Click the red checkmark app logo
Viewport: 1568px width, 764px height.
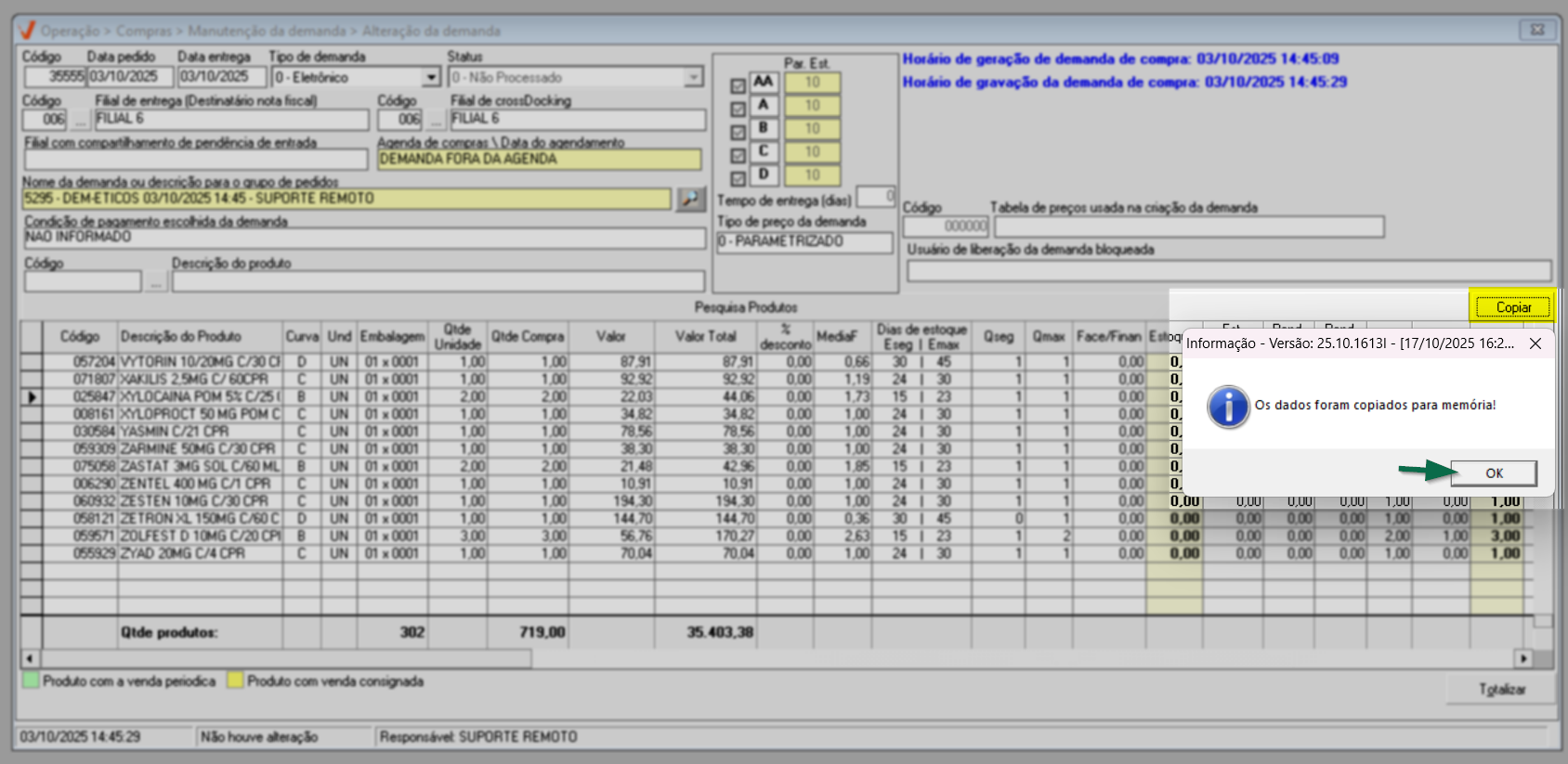(x=27, y=31)
